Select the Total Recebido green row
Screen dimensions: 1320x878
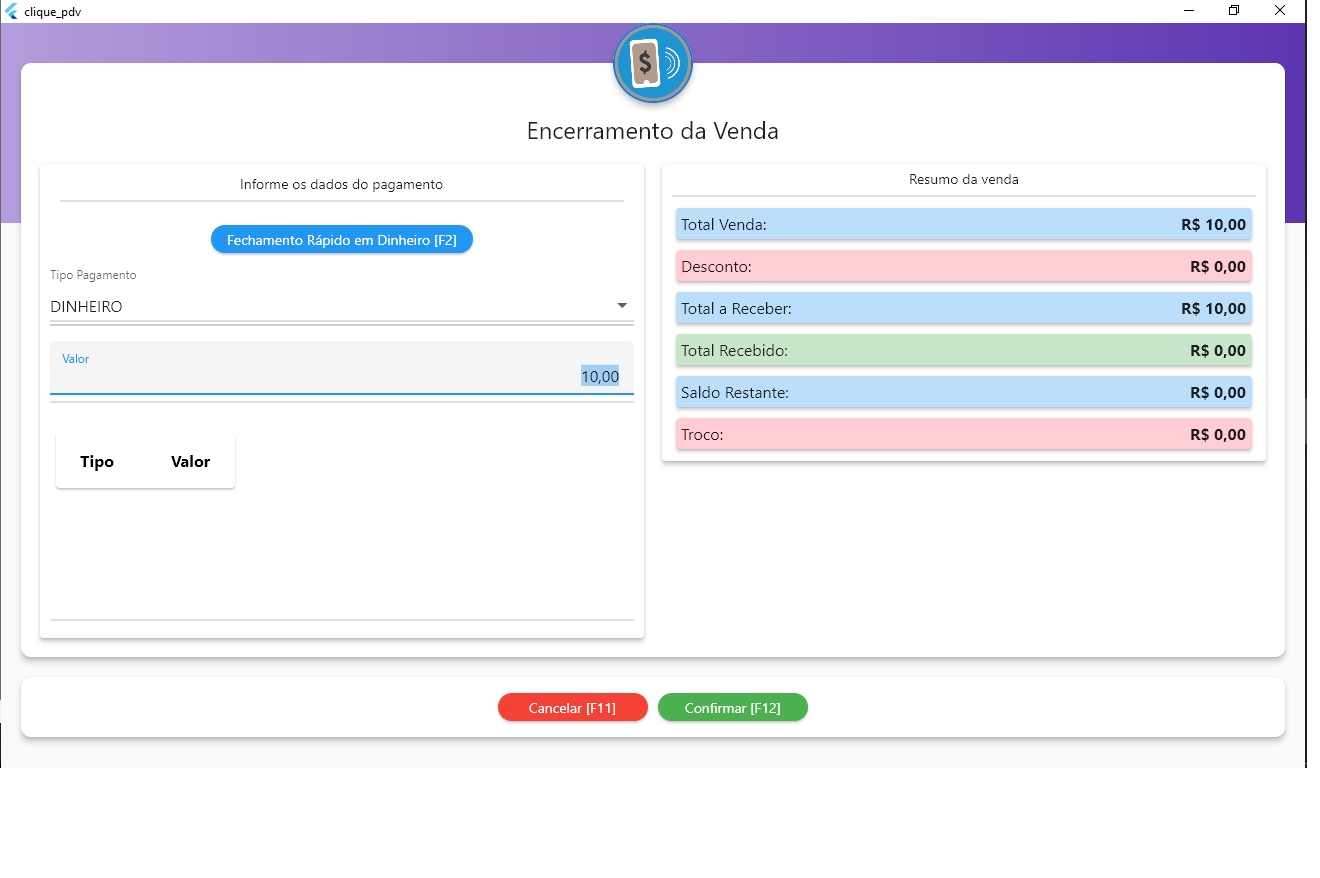(963, 351)
